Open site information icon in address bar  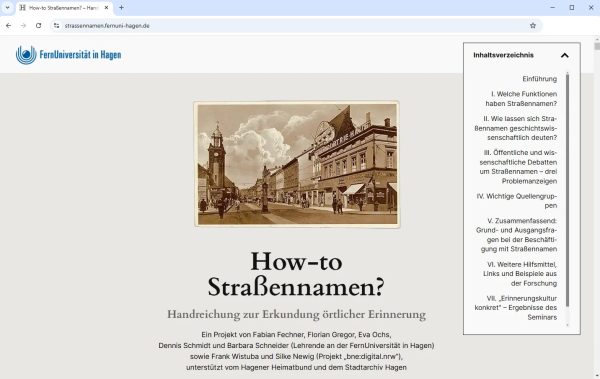pyautogui.click(x=56, y=26)
